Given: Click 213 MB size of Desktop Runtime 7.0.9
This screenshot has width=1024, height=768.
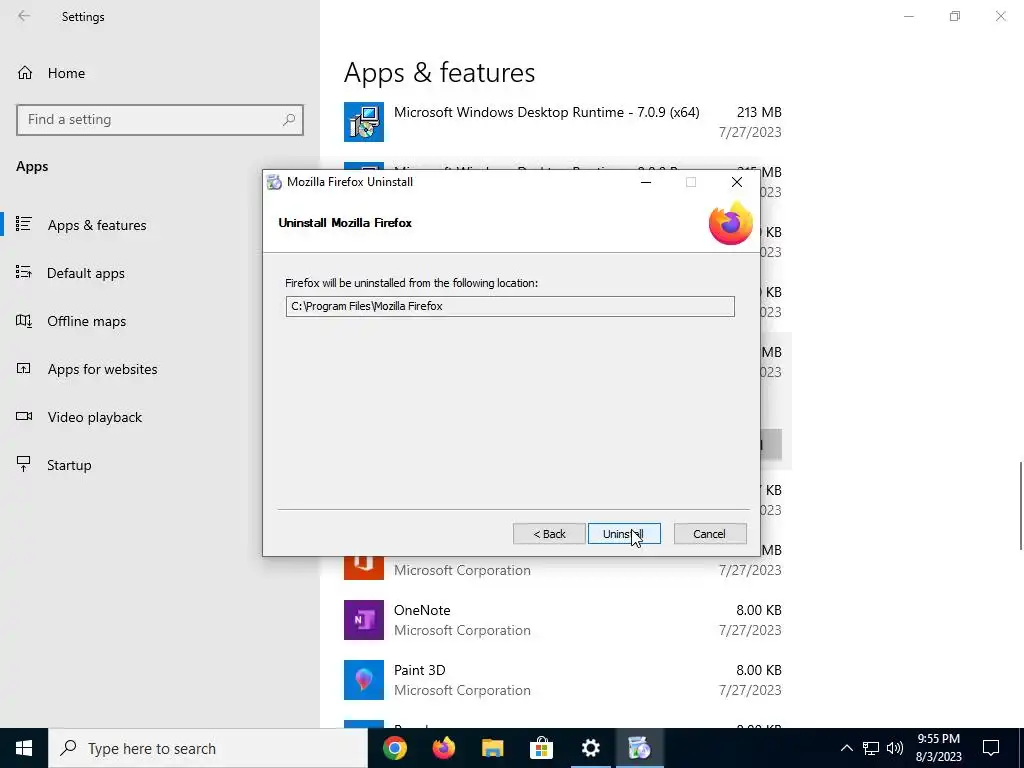Looking at the screenshot, I should tap(759, 112).
